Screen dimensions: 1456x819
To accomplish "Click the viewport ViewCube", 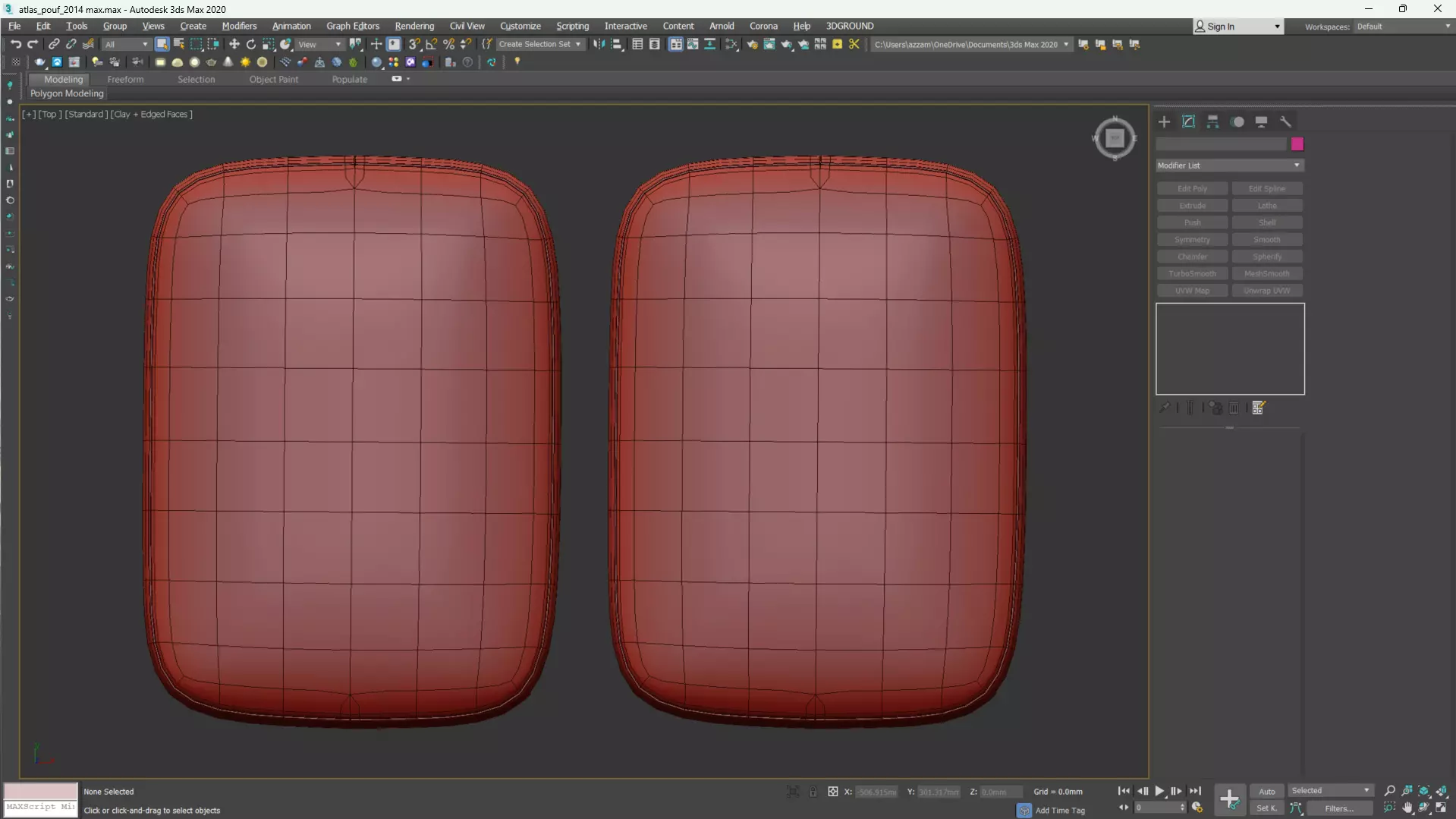I will pos(1115,138).
